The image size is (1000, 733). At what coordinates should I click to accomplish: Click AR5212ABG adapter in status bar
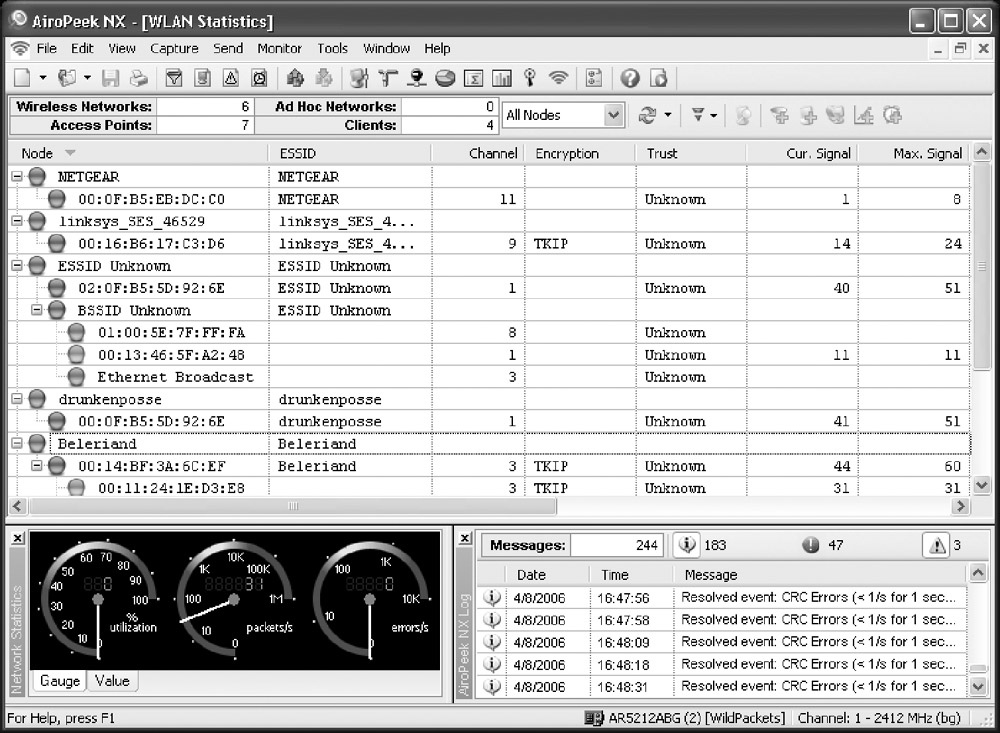686,718
